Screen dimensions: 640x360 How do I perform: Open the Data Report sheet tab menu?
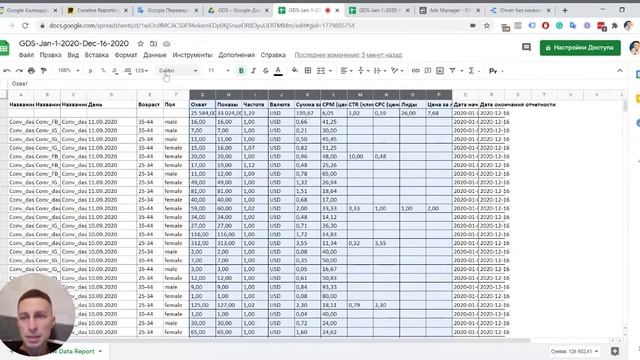pyautogui.click(x=100, y=351)
